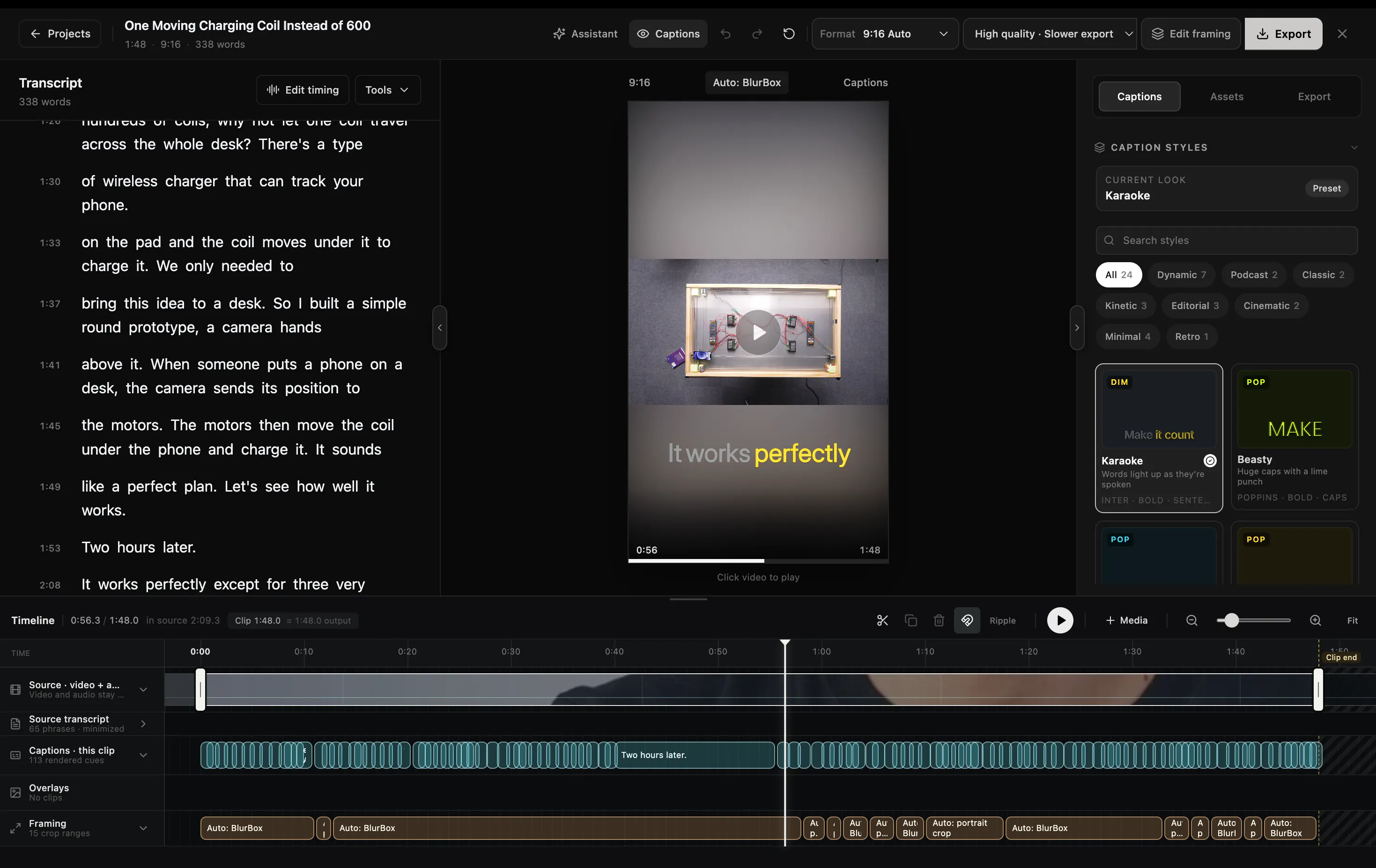Open the Assistant sparkle button
1376x868 pixels.
point(585,34)
